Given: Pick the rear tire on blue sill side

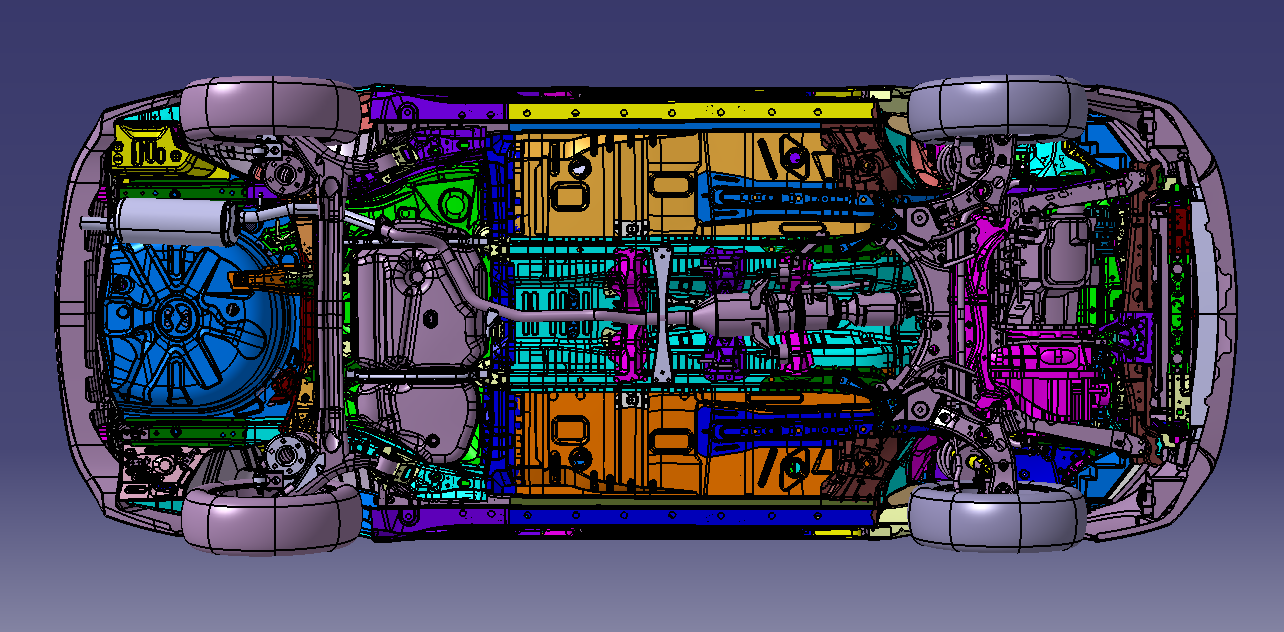Looking at the screenshot, I should (270, 518).
